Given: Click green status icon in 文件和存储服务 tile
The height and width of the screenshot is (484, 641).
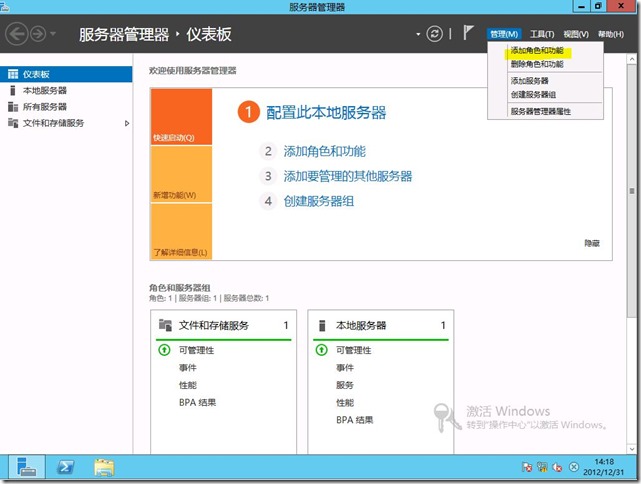Looking at the screenshot, I should (164, 350).
